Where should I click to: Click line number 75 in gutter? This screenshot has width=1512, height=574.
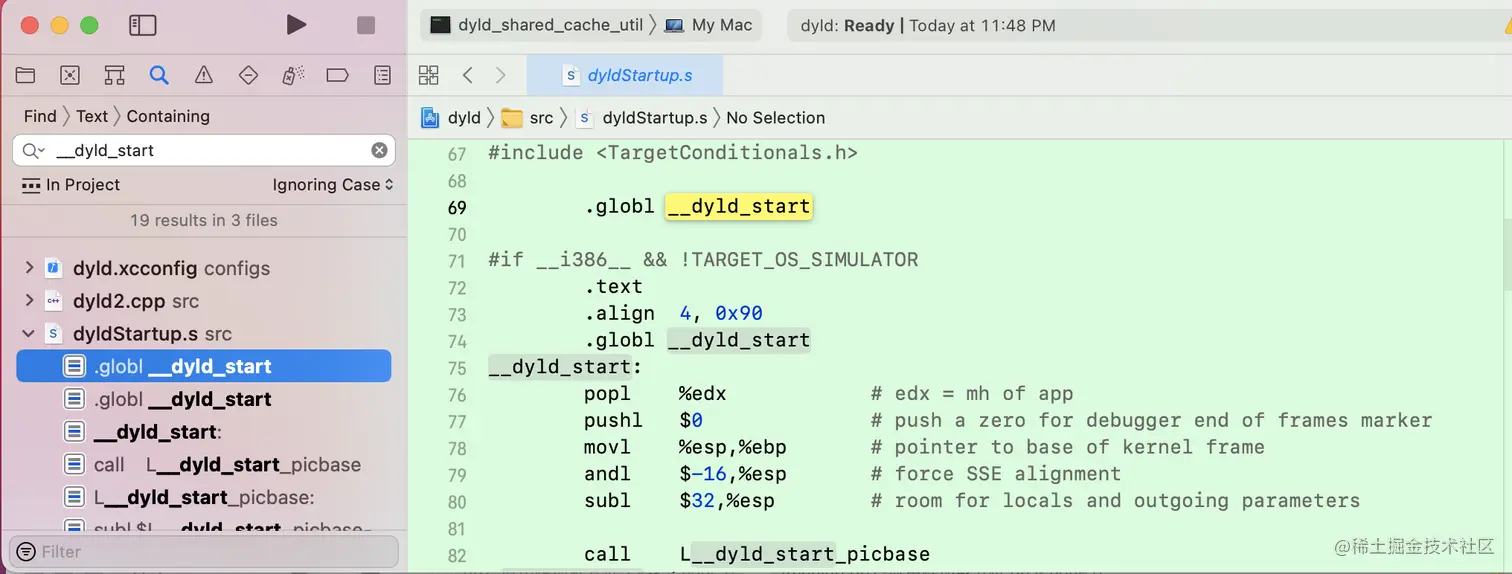(457, 367)
